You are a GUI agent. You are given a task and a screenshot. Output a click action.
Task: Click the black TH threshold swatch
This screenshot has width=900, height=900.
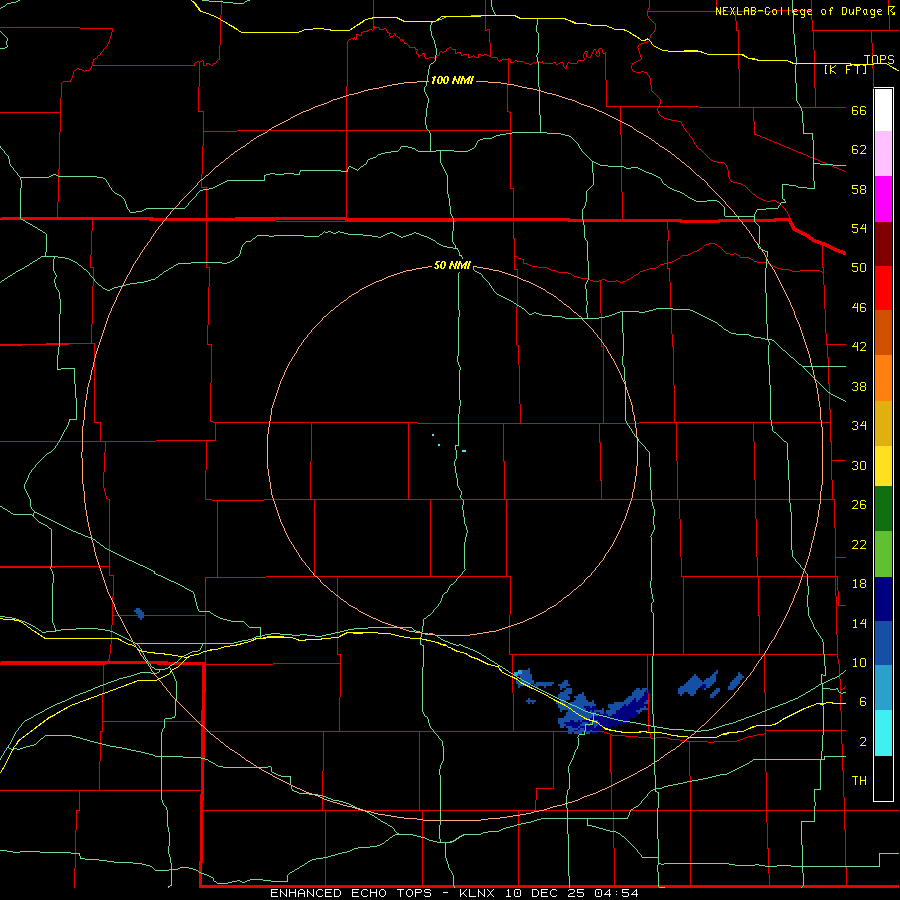[883, 778]
